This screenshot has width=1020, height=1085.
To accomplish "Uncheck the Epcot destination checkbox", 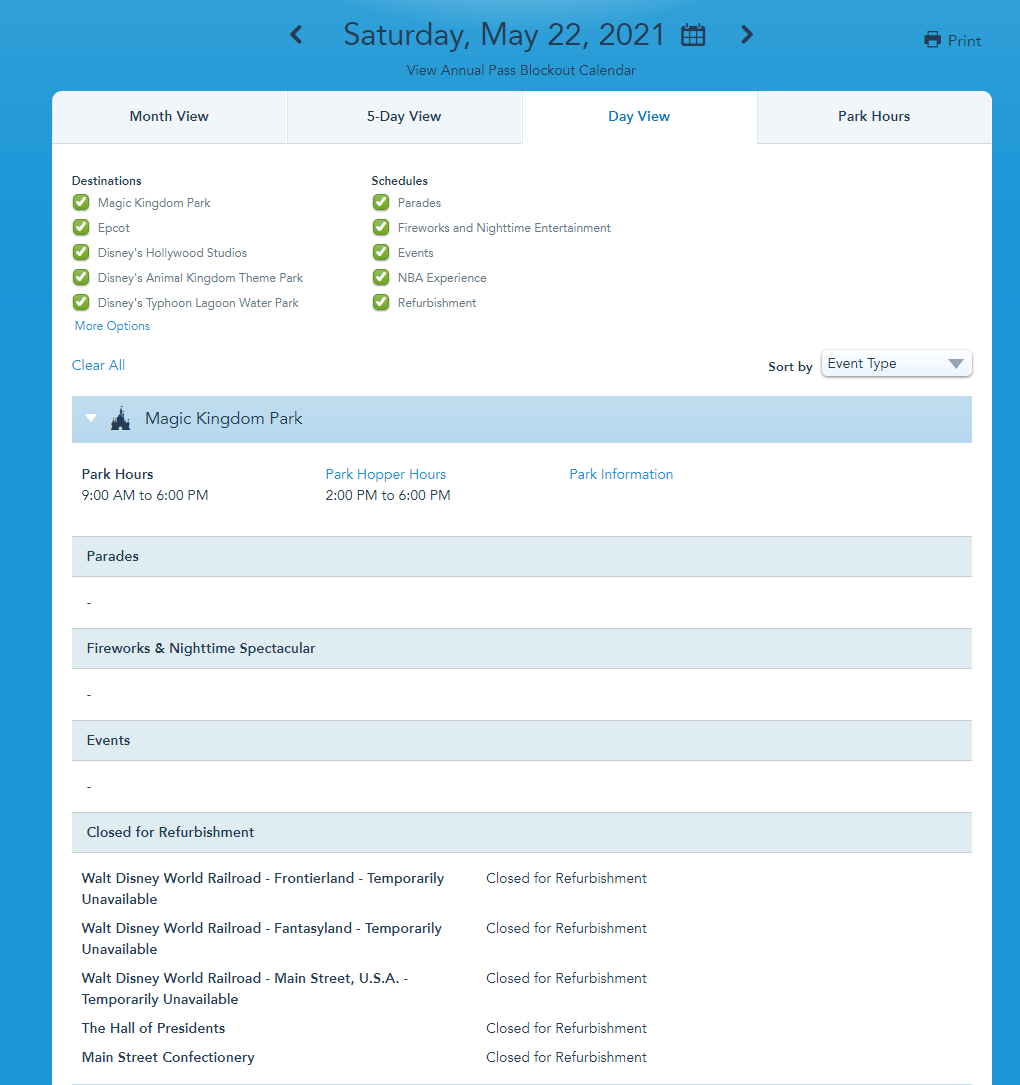I will (x=81, y=228).
